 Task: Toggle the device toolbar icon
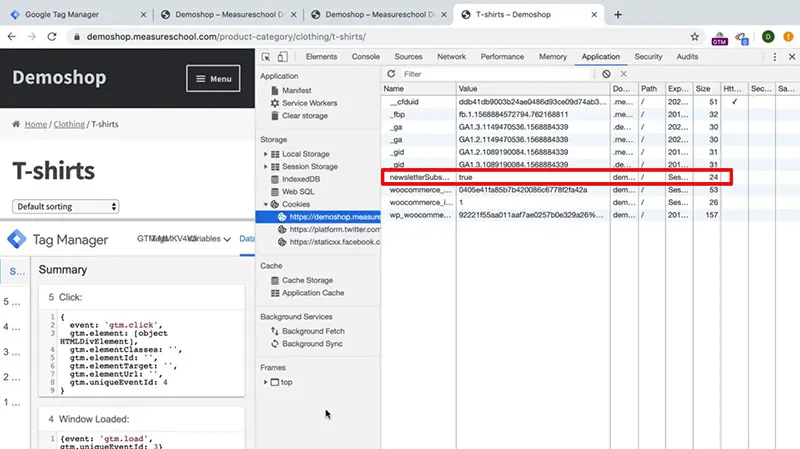tap(283, 57)
